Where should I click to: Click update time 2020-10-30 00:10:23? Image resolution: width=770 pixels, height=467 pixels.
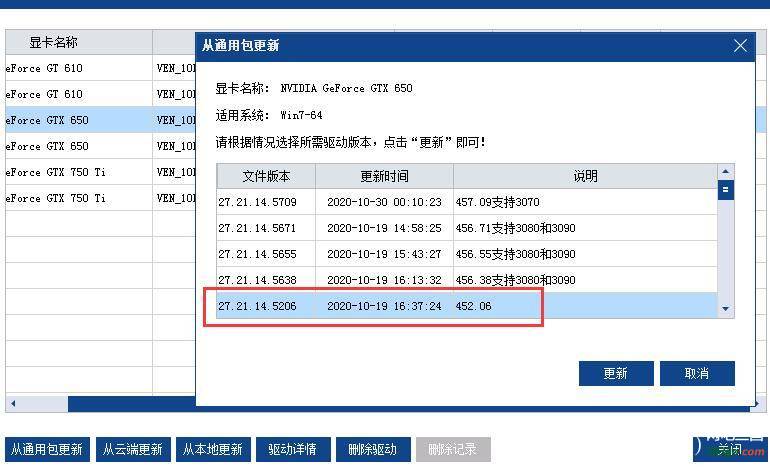point(384,202)
